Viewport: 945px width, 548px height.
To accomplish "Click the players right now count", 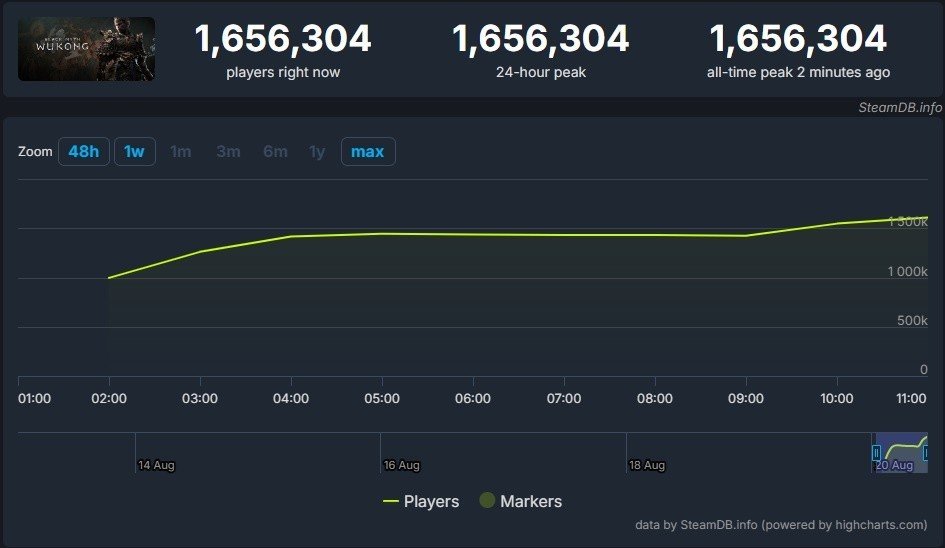I will click(x=283, y=39).
